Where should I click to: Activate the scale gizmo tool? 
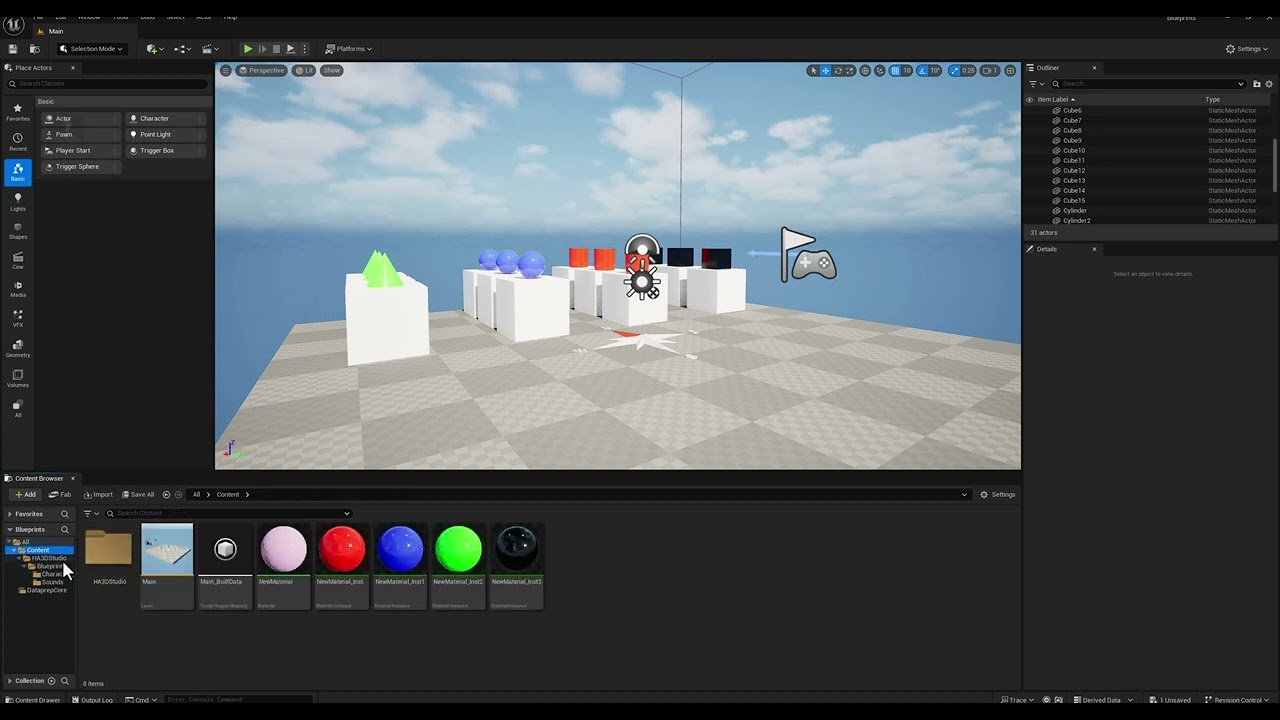(850, 71)
